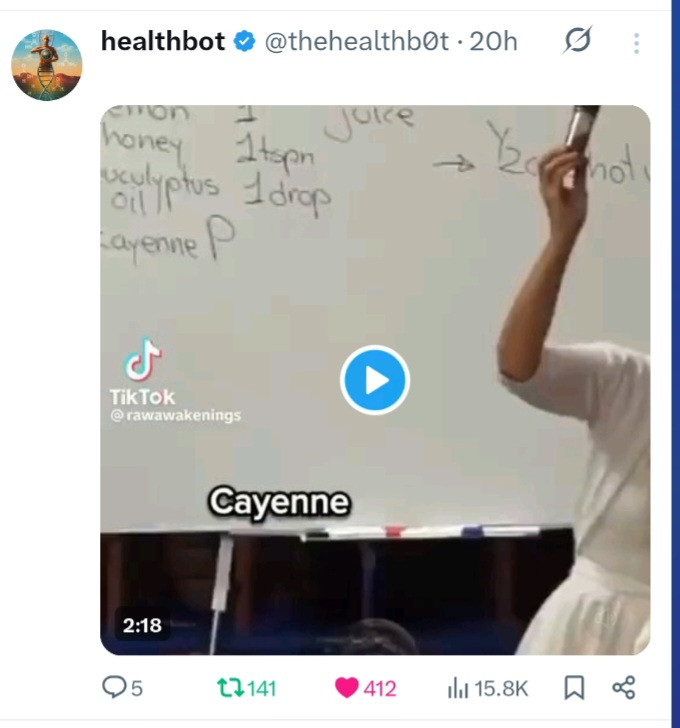Click the reply speech bubble icon
Viewport: 680px width, 728px height.
click(114, 688)
